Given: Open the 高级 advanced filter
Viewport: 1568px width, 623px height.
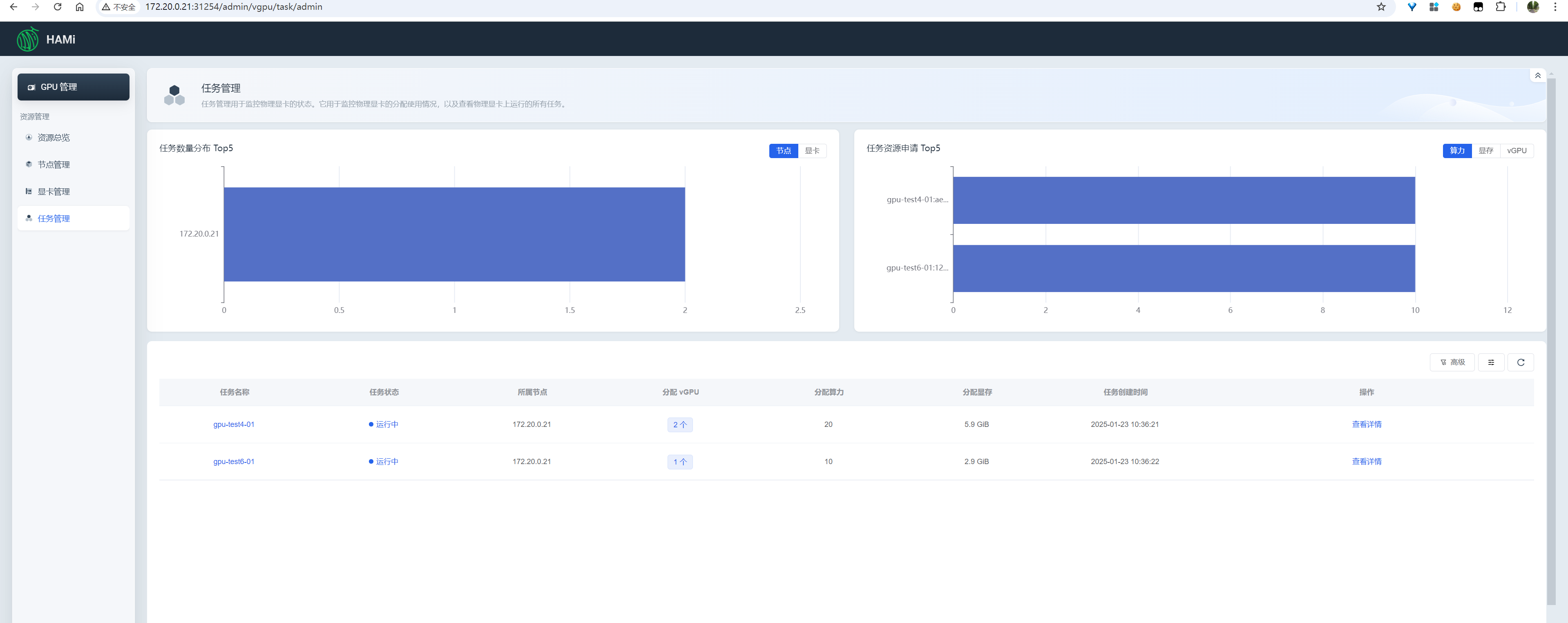Looking at the screenshot, I should [x=1452, y=363].
